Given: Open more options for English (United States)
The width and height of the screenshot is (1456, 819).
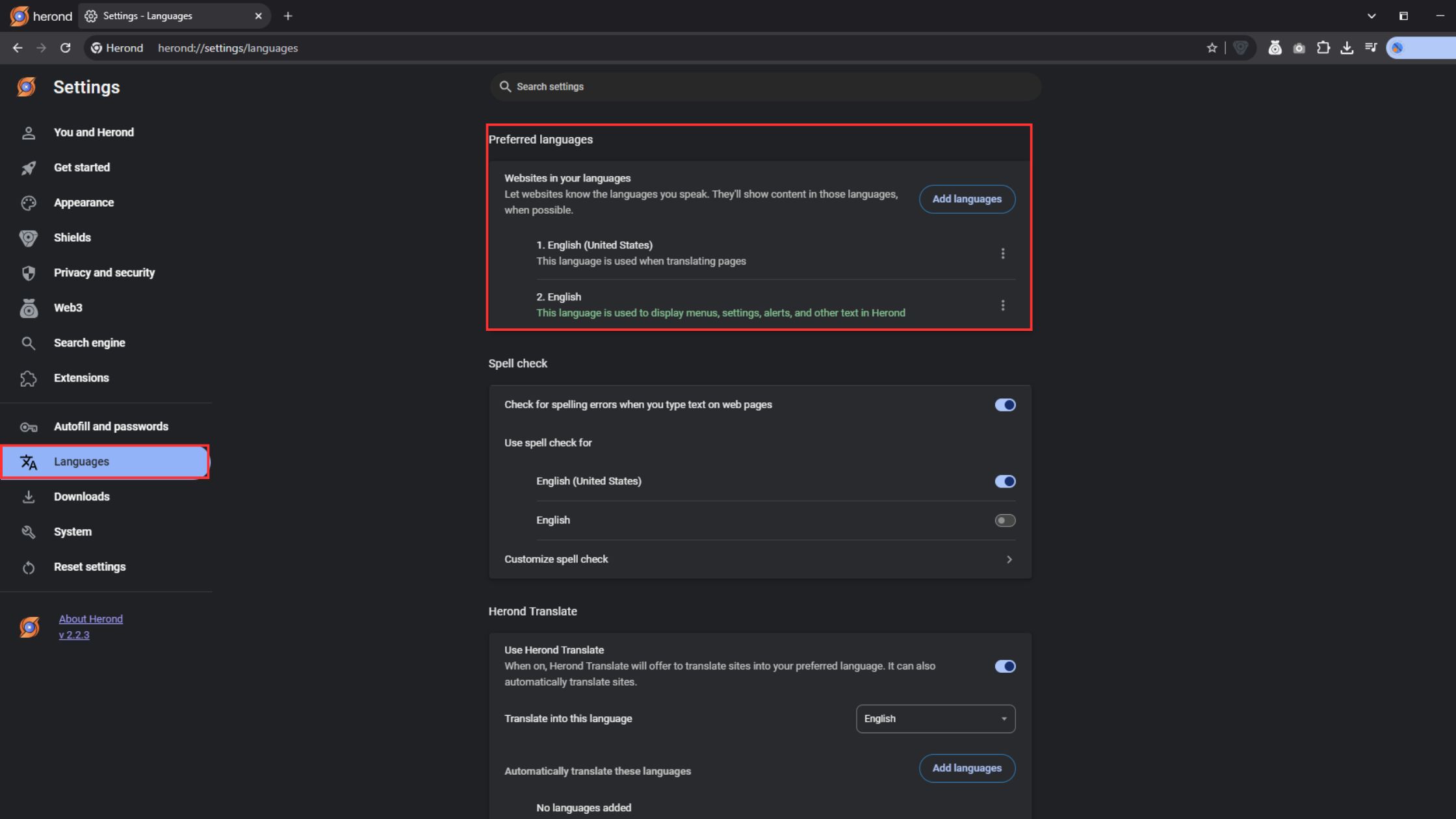Looking at the screenshot, I should (x=1002, y=253).
